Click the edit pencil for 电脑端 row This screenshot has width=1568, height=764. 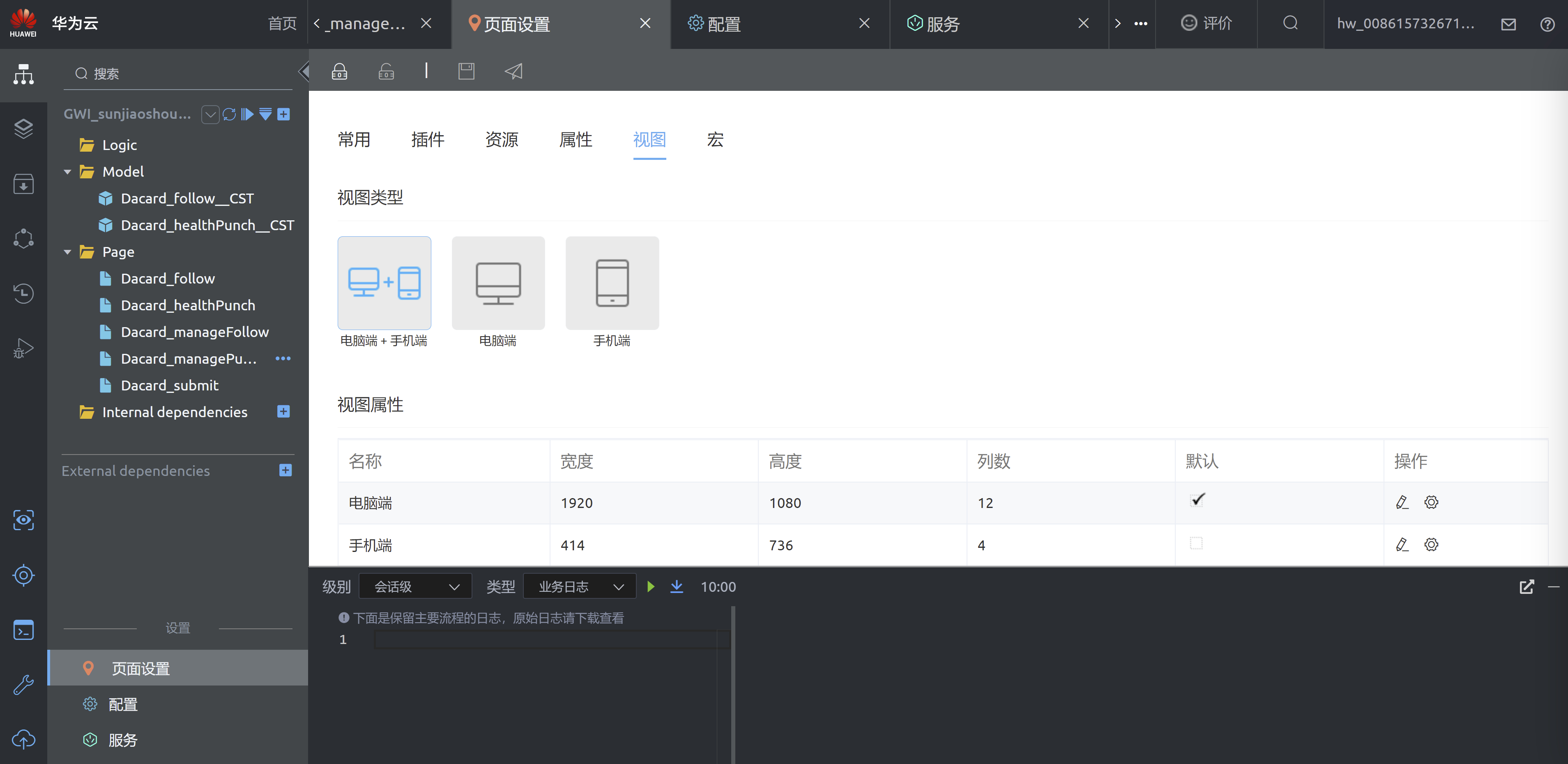pos(1402,502)
